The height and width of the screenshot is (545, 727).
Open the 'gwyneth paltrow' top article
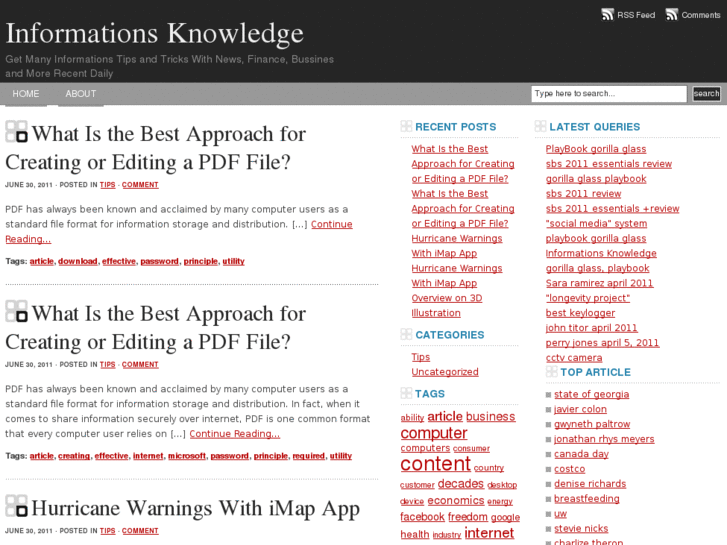pyautogui.click(x=592, y=424)
